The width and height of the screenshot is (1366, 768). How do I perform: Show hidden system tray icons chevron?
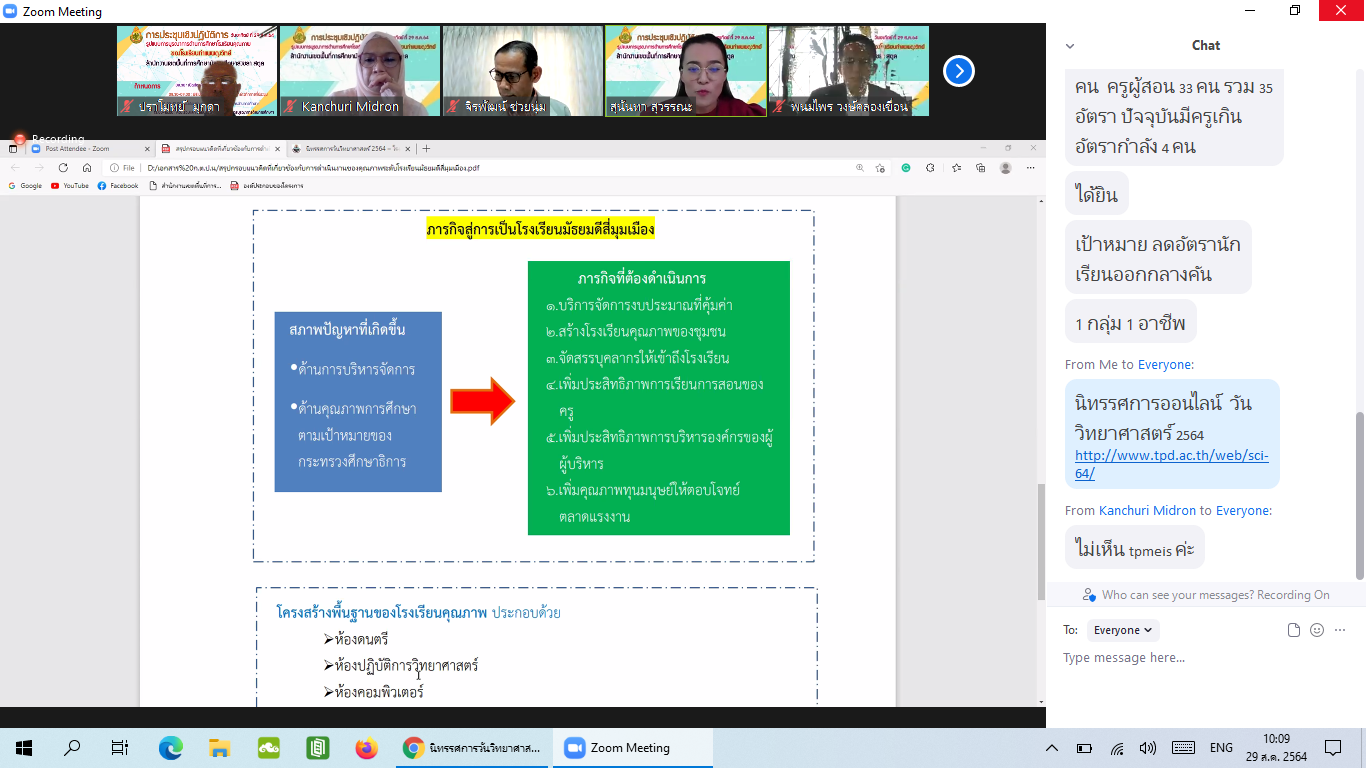pyautogui.click(x=1052, y=748)
